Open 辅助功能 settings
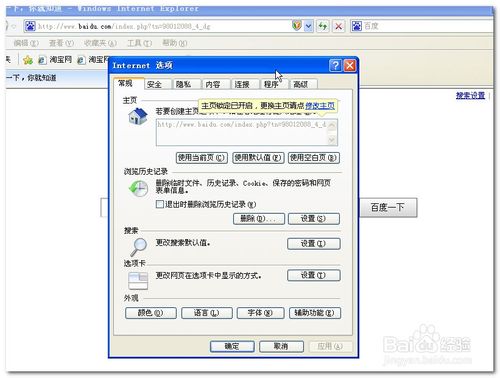 click(315, 313)
